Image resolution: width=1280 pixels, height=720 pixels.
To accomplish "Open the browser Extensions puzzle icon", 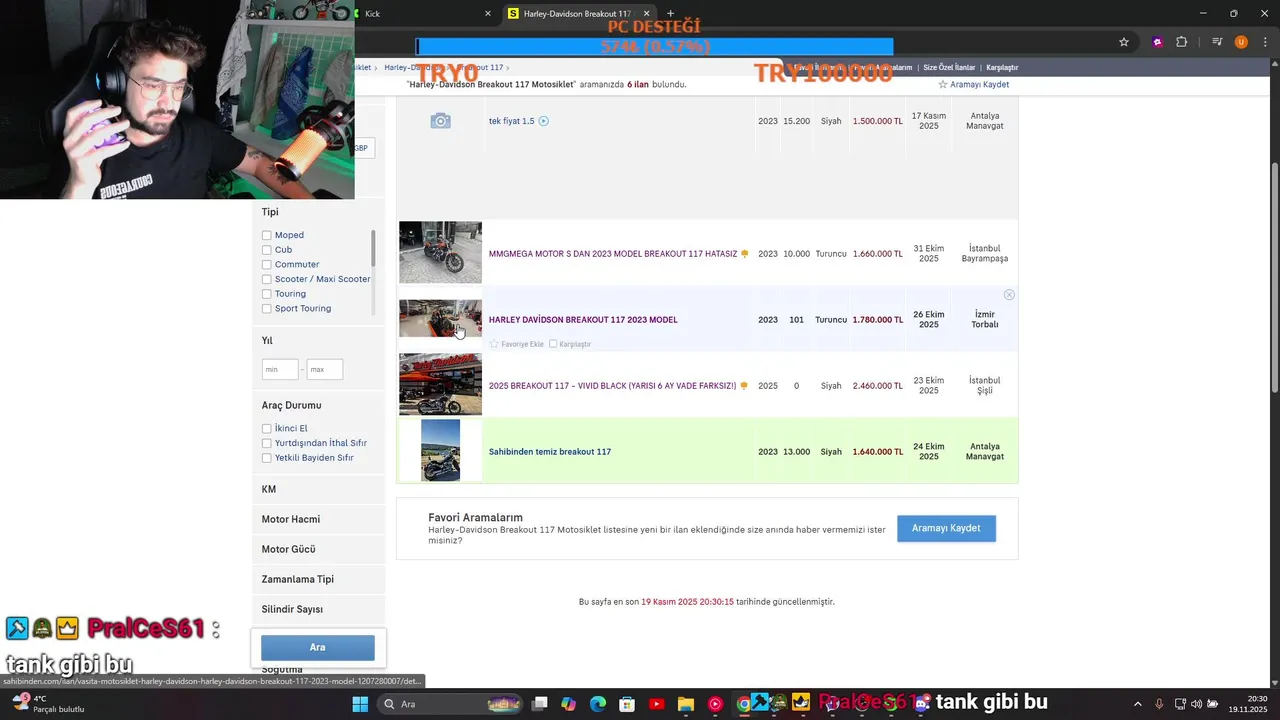I will coord(1182,42).
